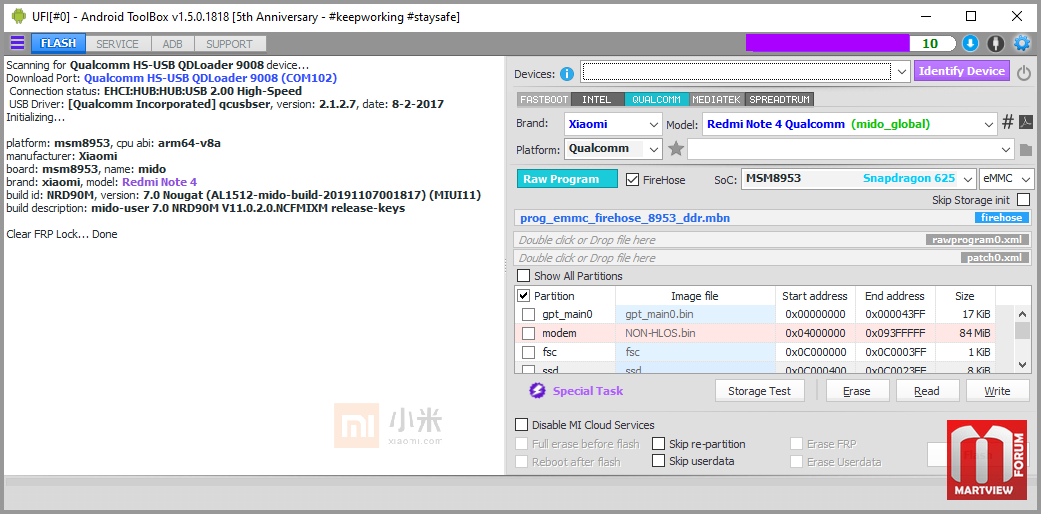The width and height of the screenshot is (1041, 514).
Task: Check the modem partition checkbox
Action: 528,333
